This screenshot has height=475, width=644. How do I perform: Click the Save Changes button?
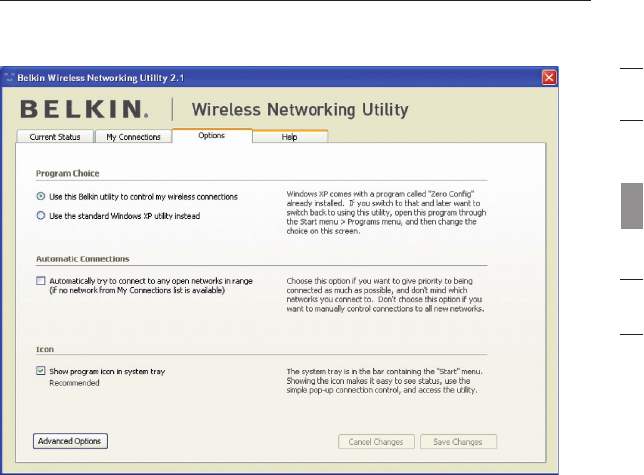tap(458, 440)
